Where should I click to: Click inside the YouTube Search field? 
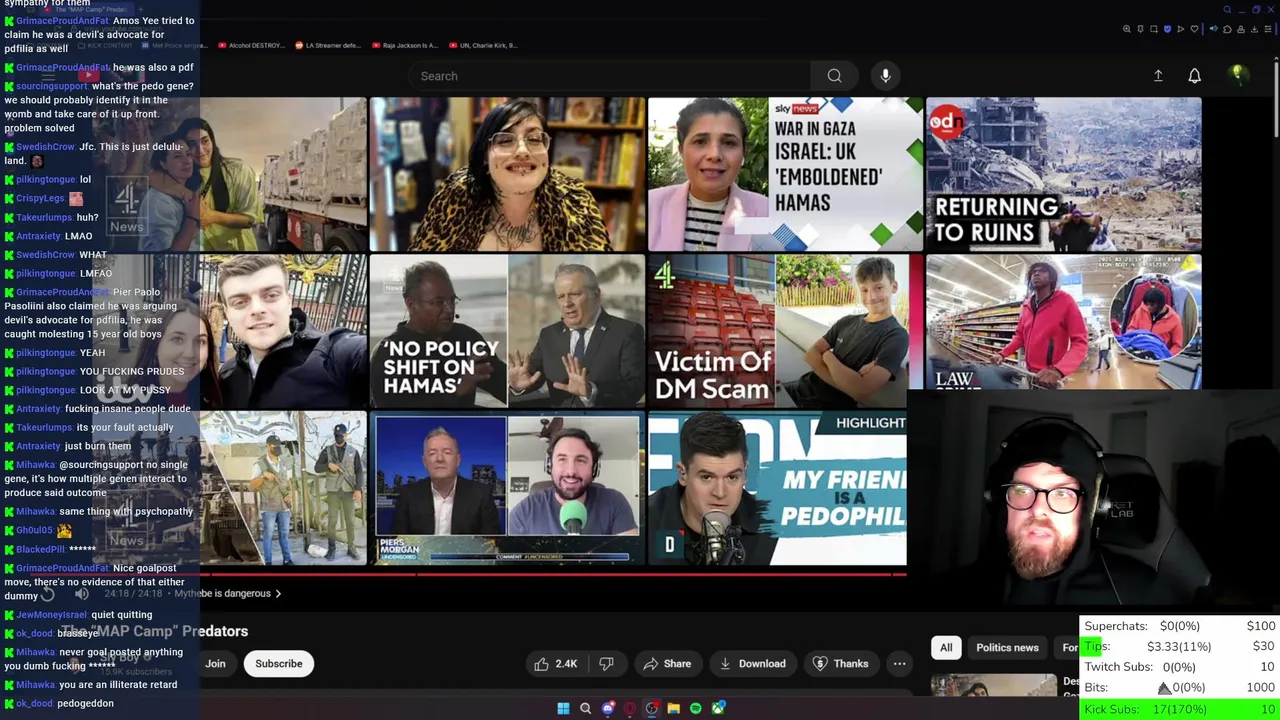point(610,76)
